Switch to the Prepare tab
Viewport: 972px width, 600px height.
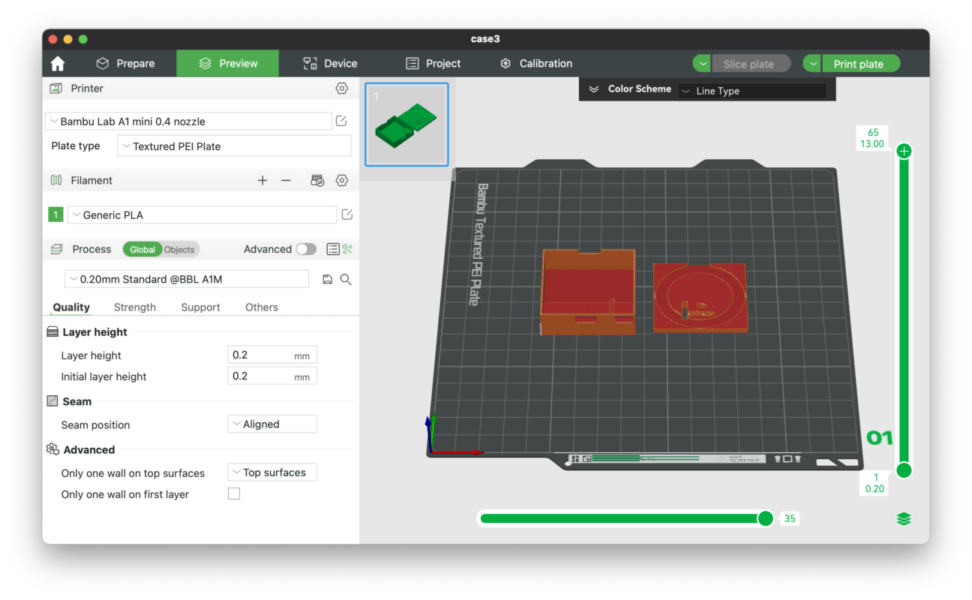[125, 63]
